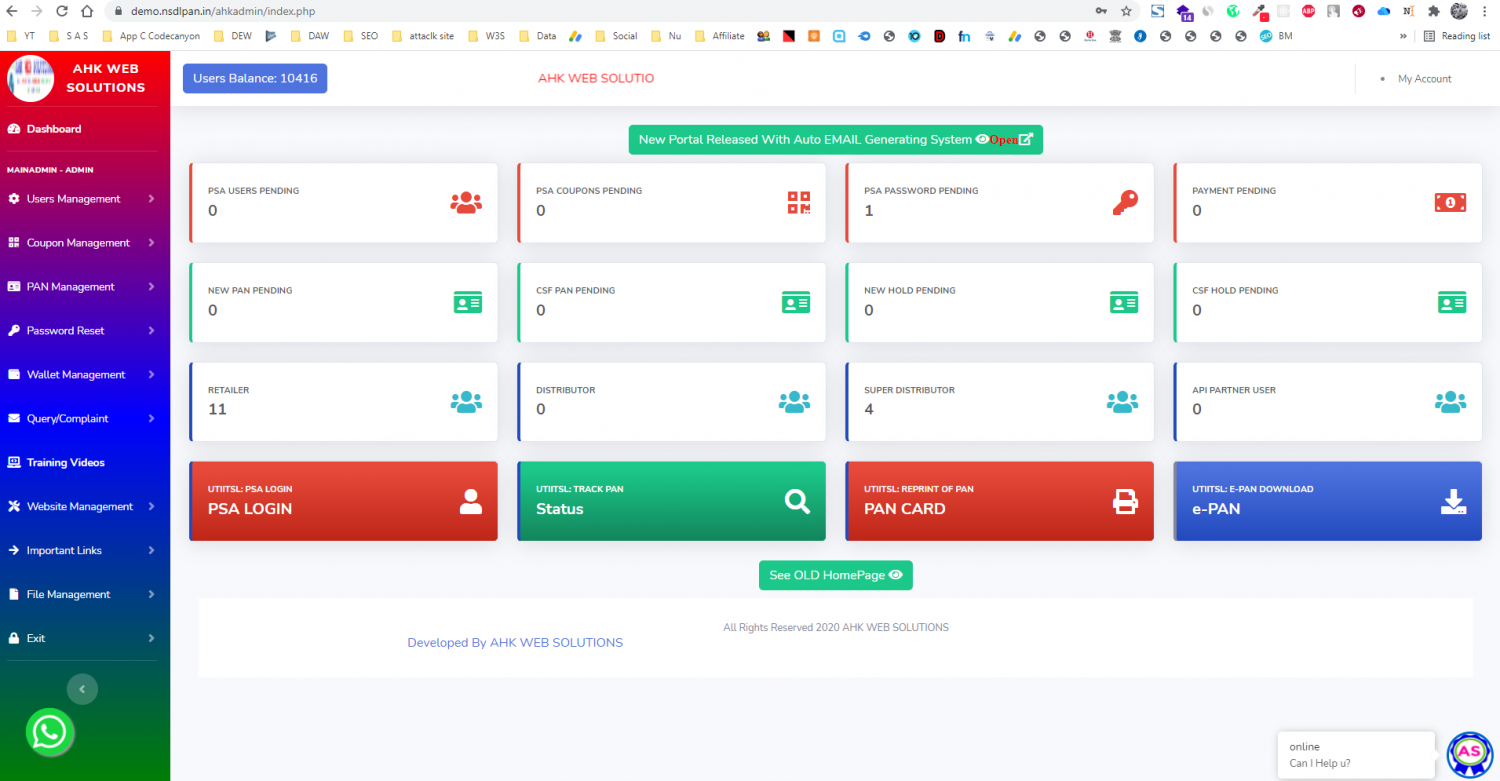
Task: Click the Users Balance button
Action: (x=255, y=78)
